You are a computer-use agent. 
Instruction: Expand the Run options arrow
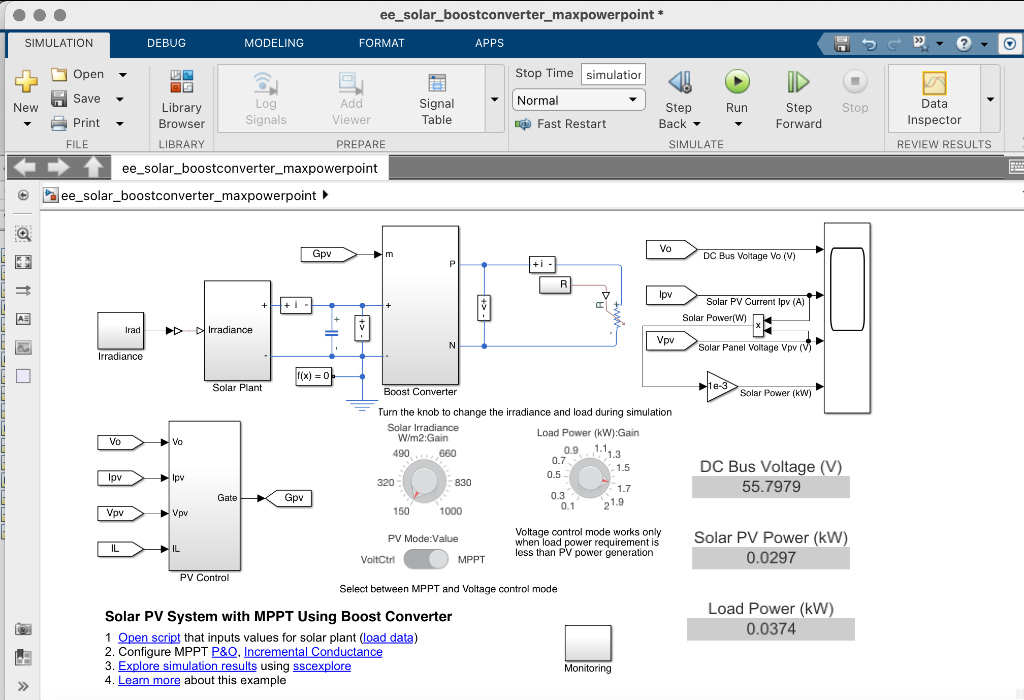[x=738, y=124]
